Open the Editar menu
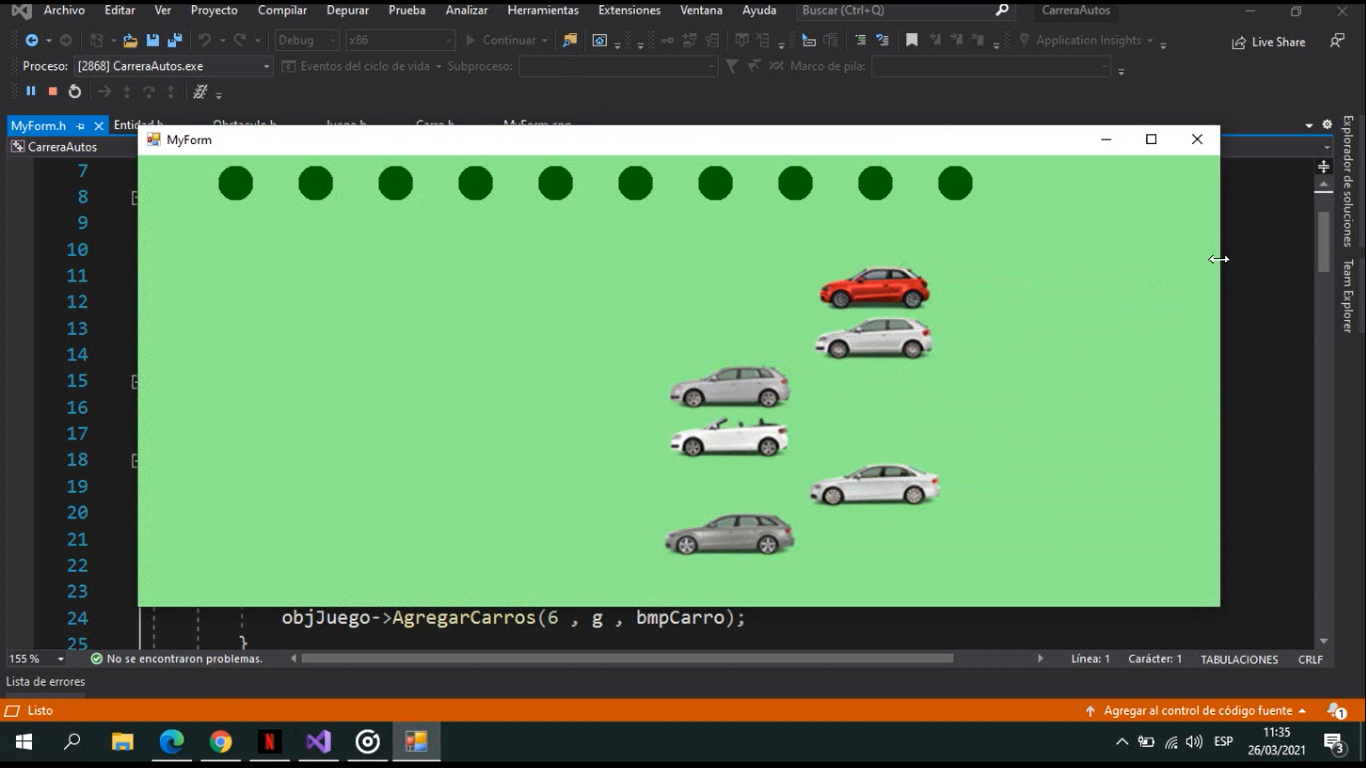 click(120, 10)
